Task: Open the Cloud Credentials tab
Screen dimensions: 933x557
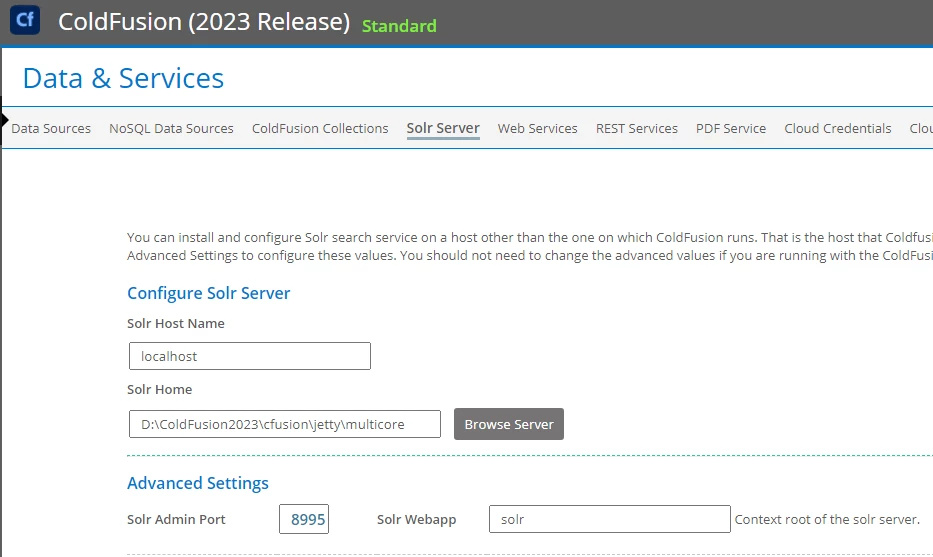Action: pyautogui.click(x=838, y=129)
